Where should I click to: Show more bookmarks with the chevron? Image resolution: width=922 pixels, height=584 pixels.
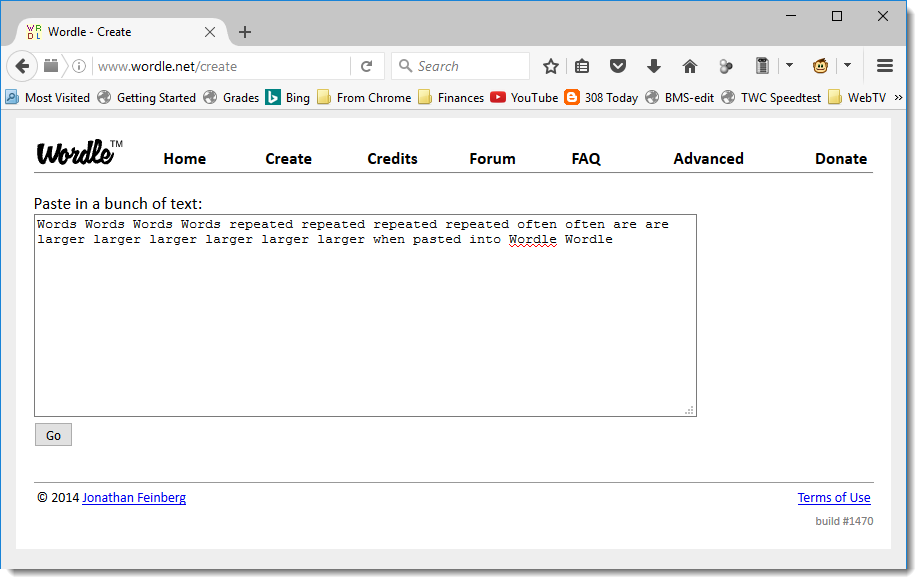pyautogui.click(x=898, y=98)
